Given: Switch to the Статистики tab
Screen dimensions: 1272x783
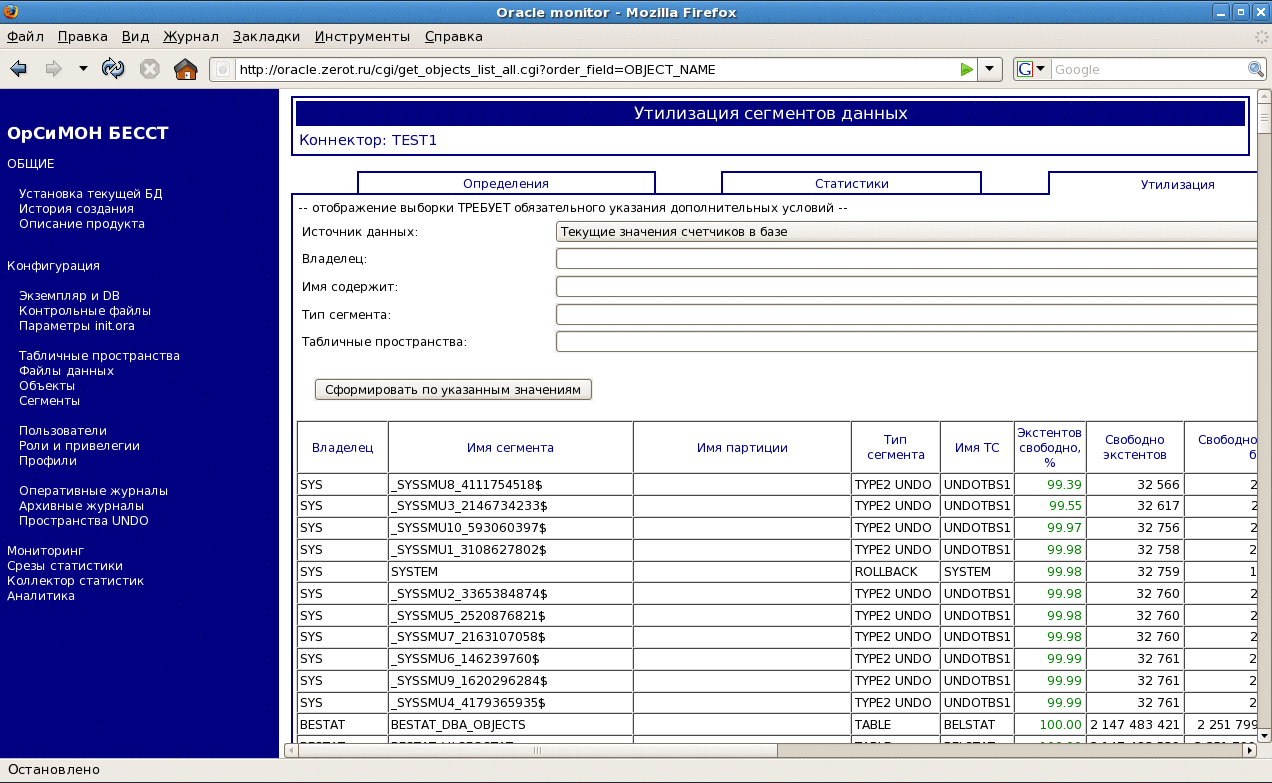Looking at the screenshot, I should 851,184.
